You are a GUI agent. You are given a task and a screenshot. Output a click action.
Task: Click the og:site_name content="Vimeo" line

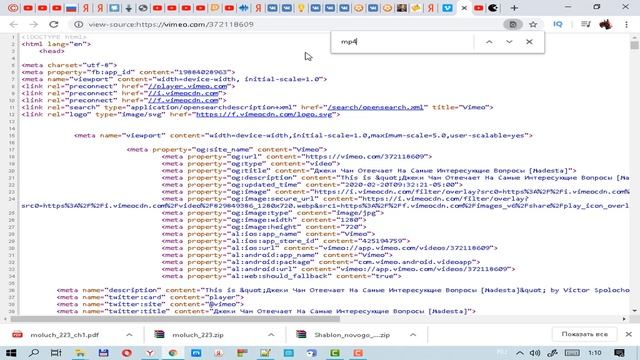[x=227, y=149]
